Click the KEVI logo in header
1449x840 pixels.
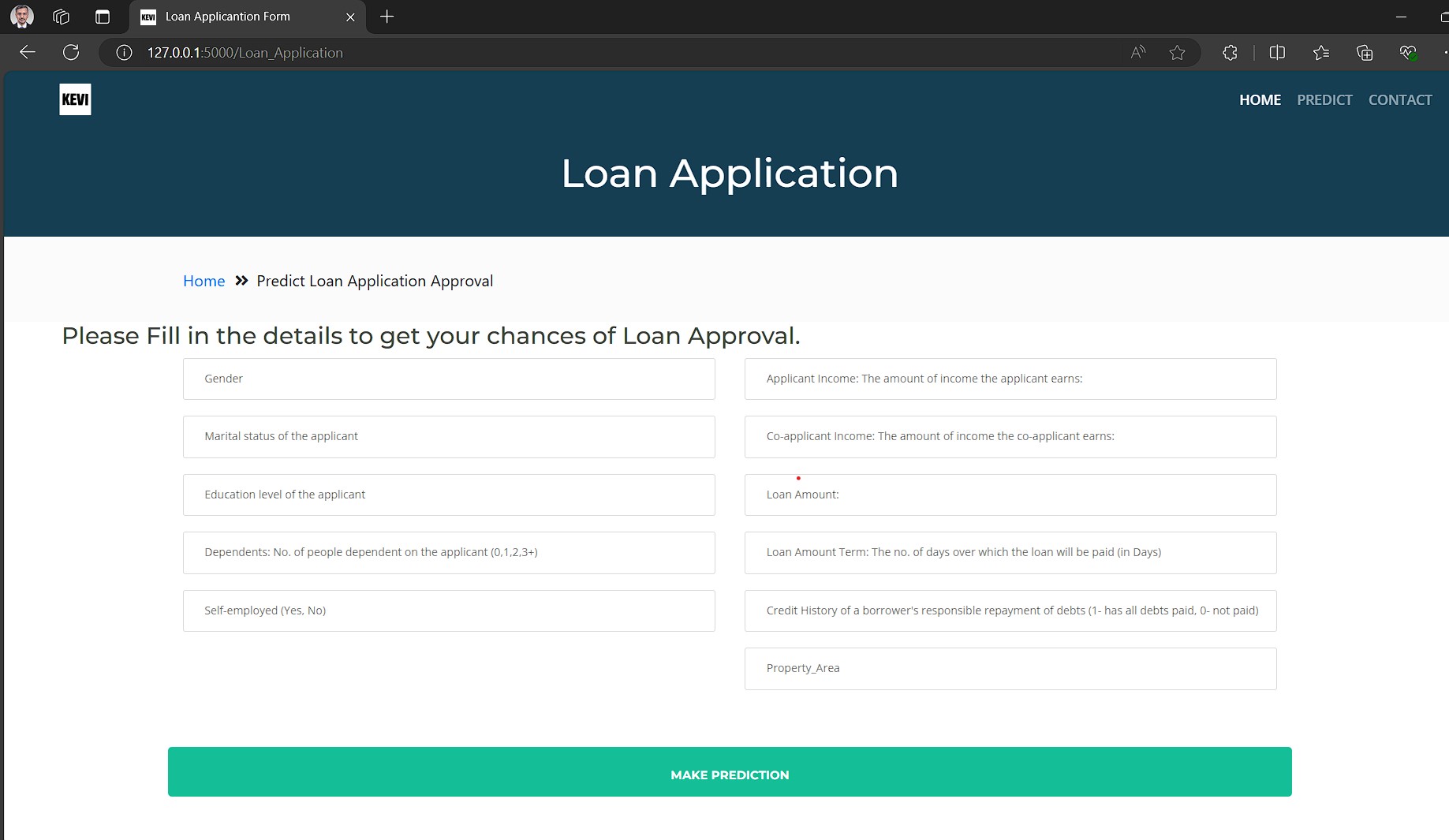pos(75,99)
